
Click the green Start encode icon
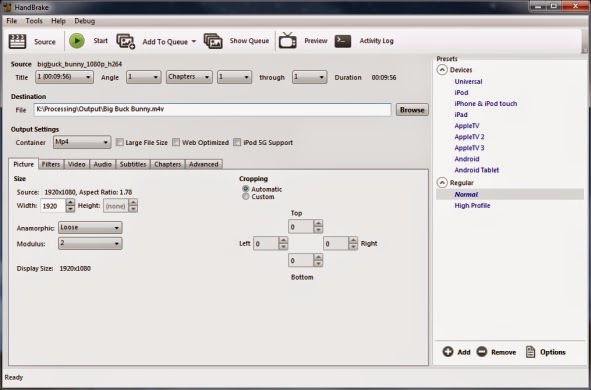point(77,41)
